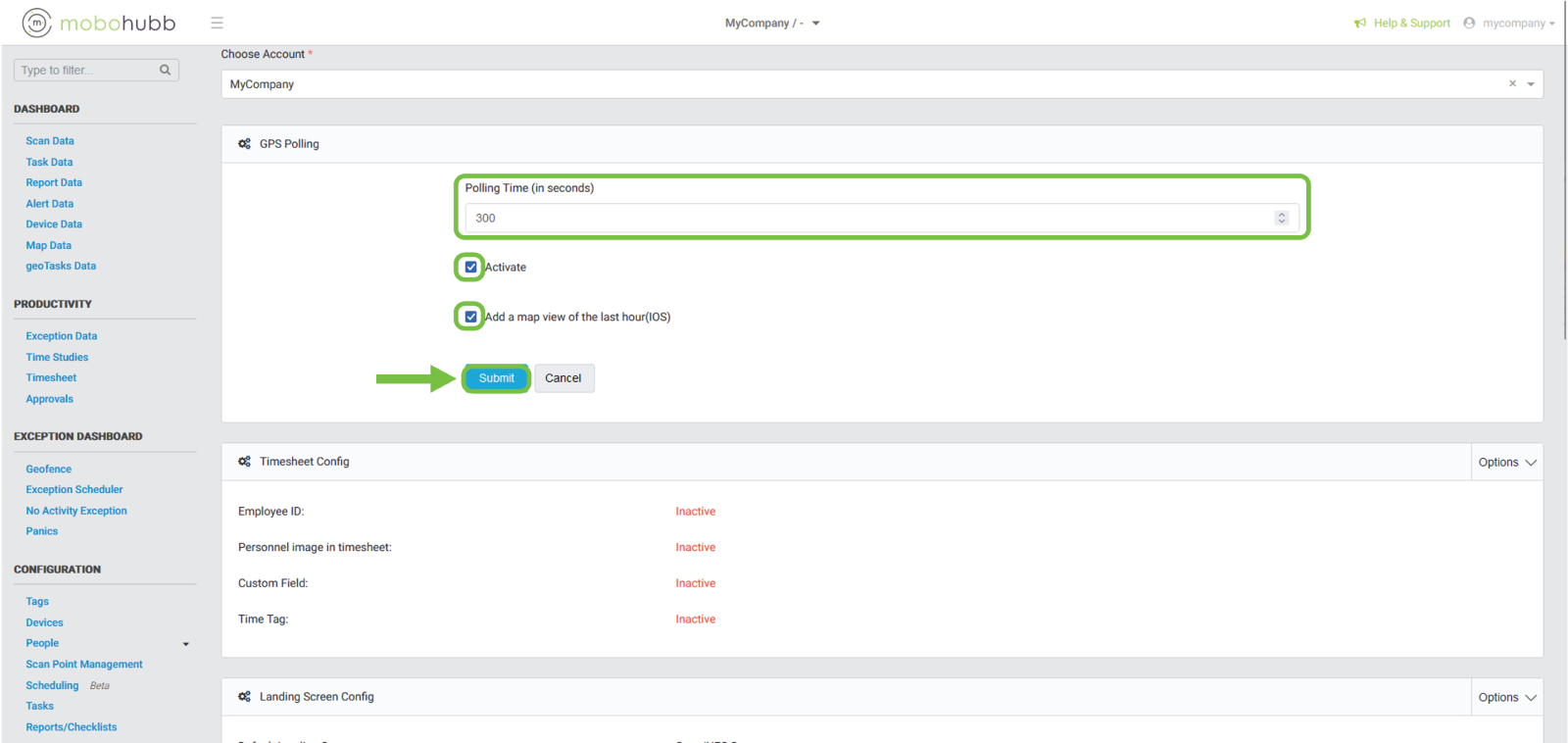
Task: Expand Timesheet Config Options dropdown
Action: pyautogui.click(x=1507, y=463)
